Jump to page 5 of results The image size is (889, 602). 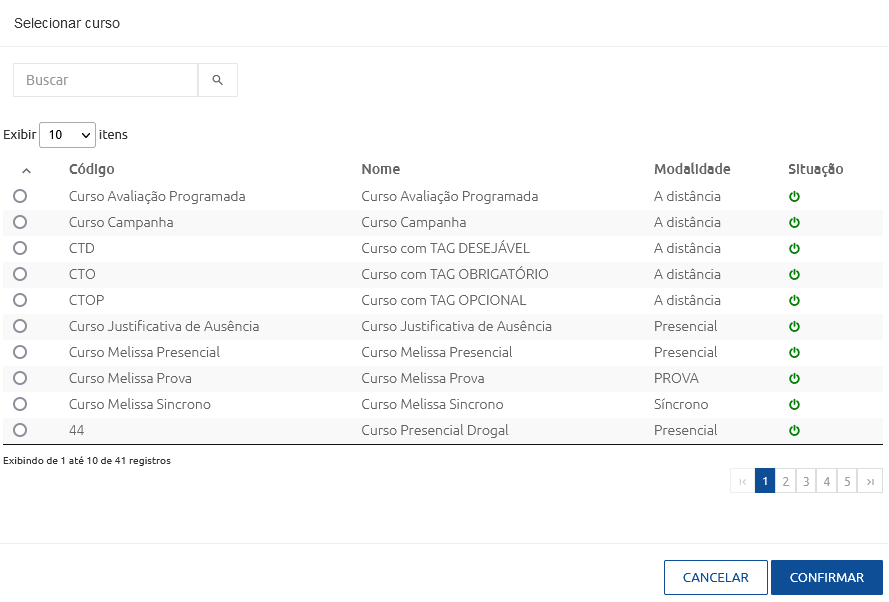tap(847, 481)
